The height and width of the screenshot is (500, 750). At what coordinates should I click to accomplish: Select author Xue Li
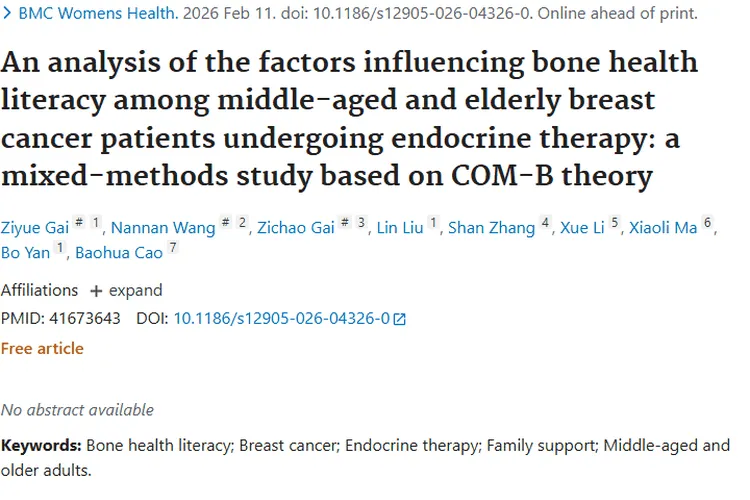point(582,228)
